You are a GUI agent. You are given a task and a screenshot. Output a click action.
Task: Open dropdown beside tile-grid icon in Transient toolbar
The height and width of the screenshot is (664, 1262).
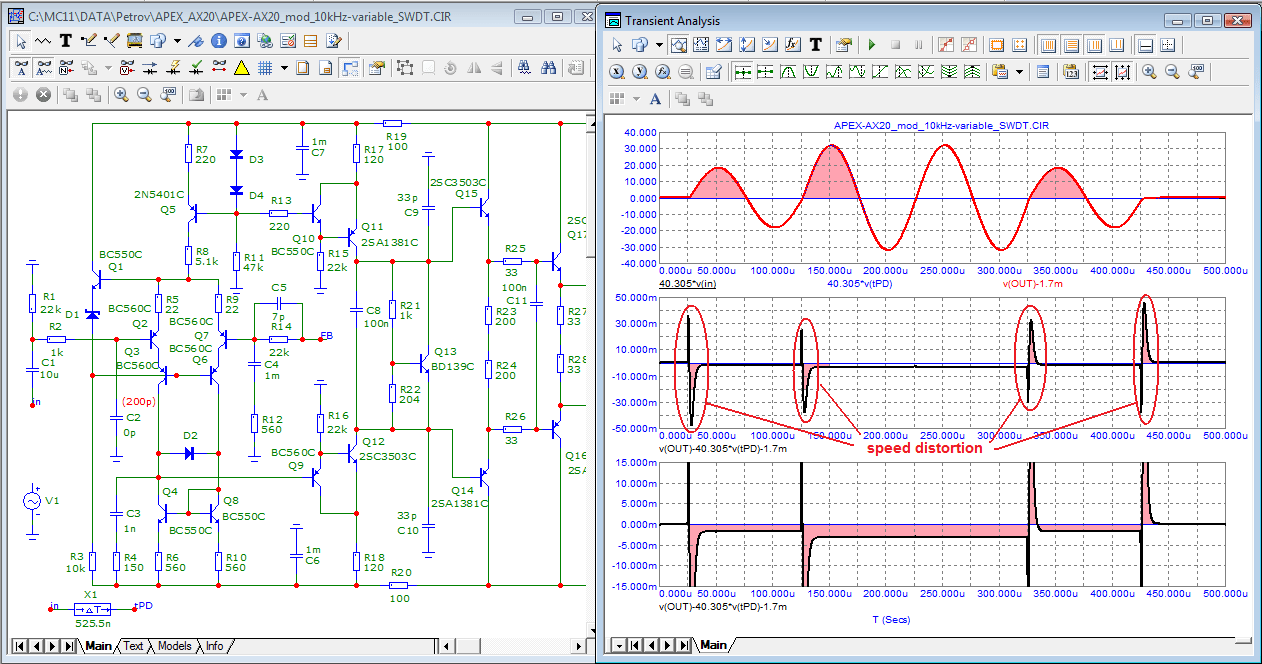tap(636, 98)
